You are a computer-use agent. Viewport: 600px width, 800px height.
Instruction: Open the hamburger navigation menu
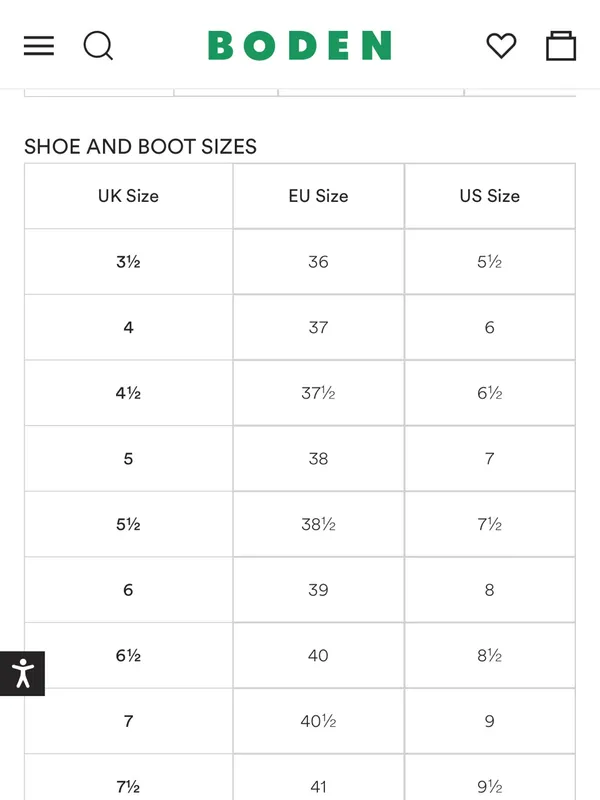(x=39, y=45)
